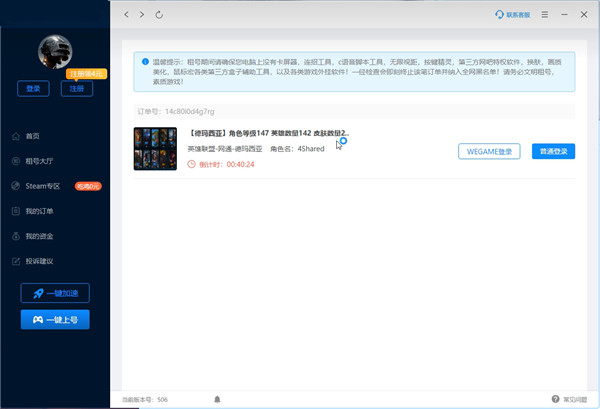Screen dimensions: 600x409
Task: Click the 【德玛西亚】角色等级147 order title
Action: click(x=268, y=133)
